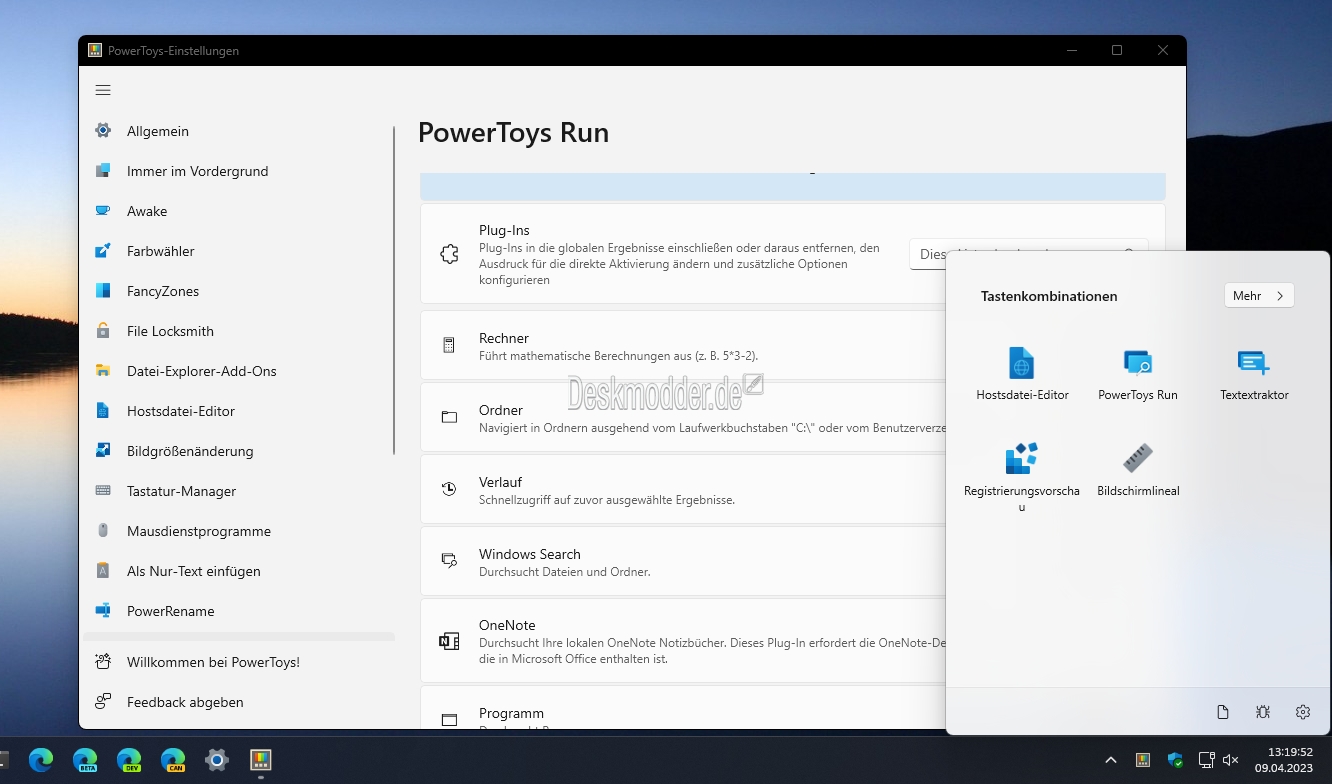Image resolution: width=1332 pixels, height=784 pixels.
Task: Show hidden tray icons chevron
Action: [x=1111, y=760]
